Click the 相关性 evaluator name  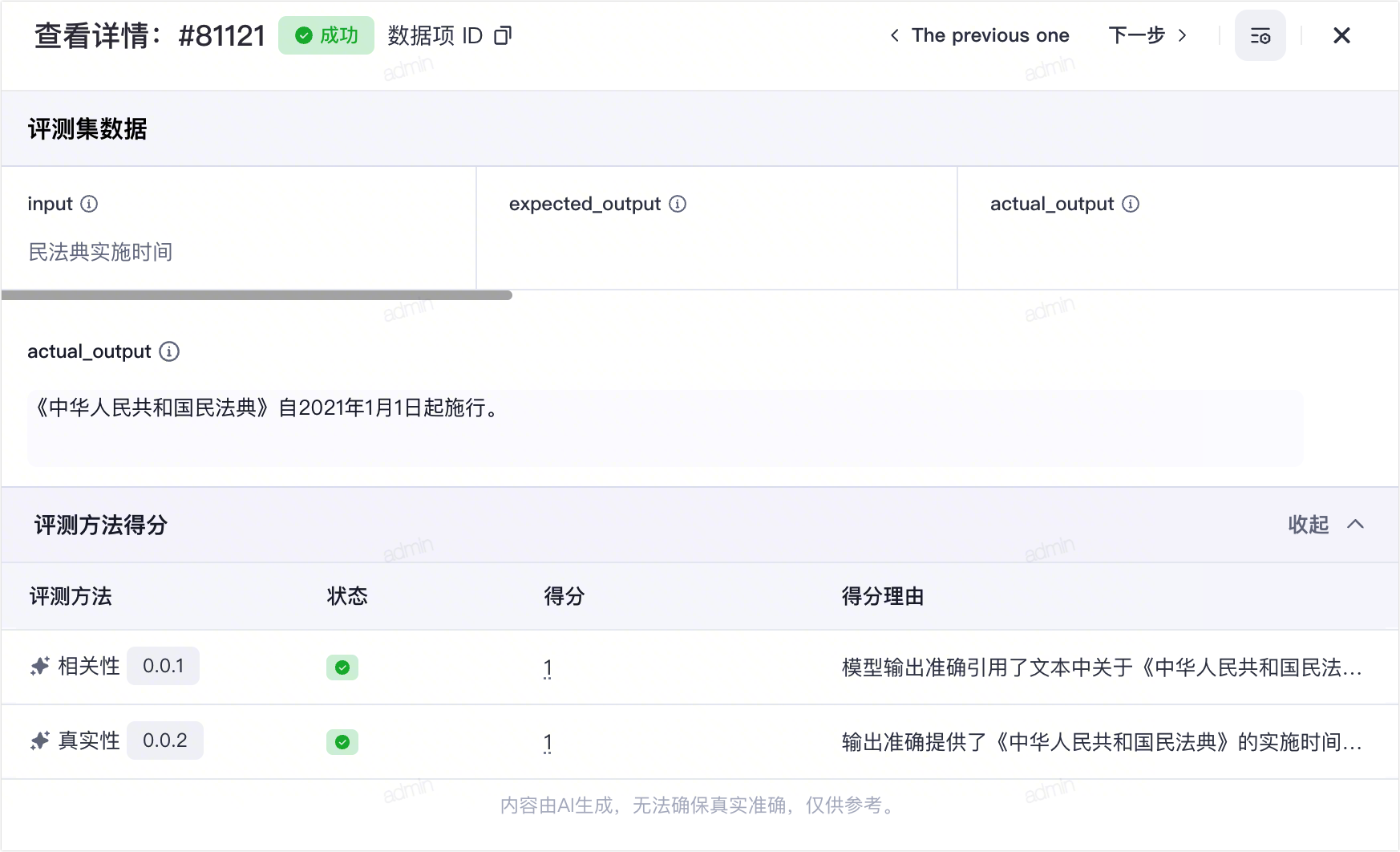[x=89, y=666]
